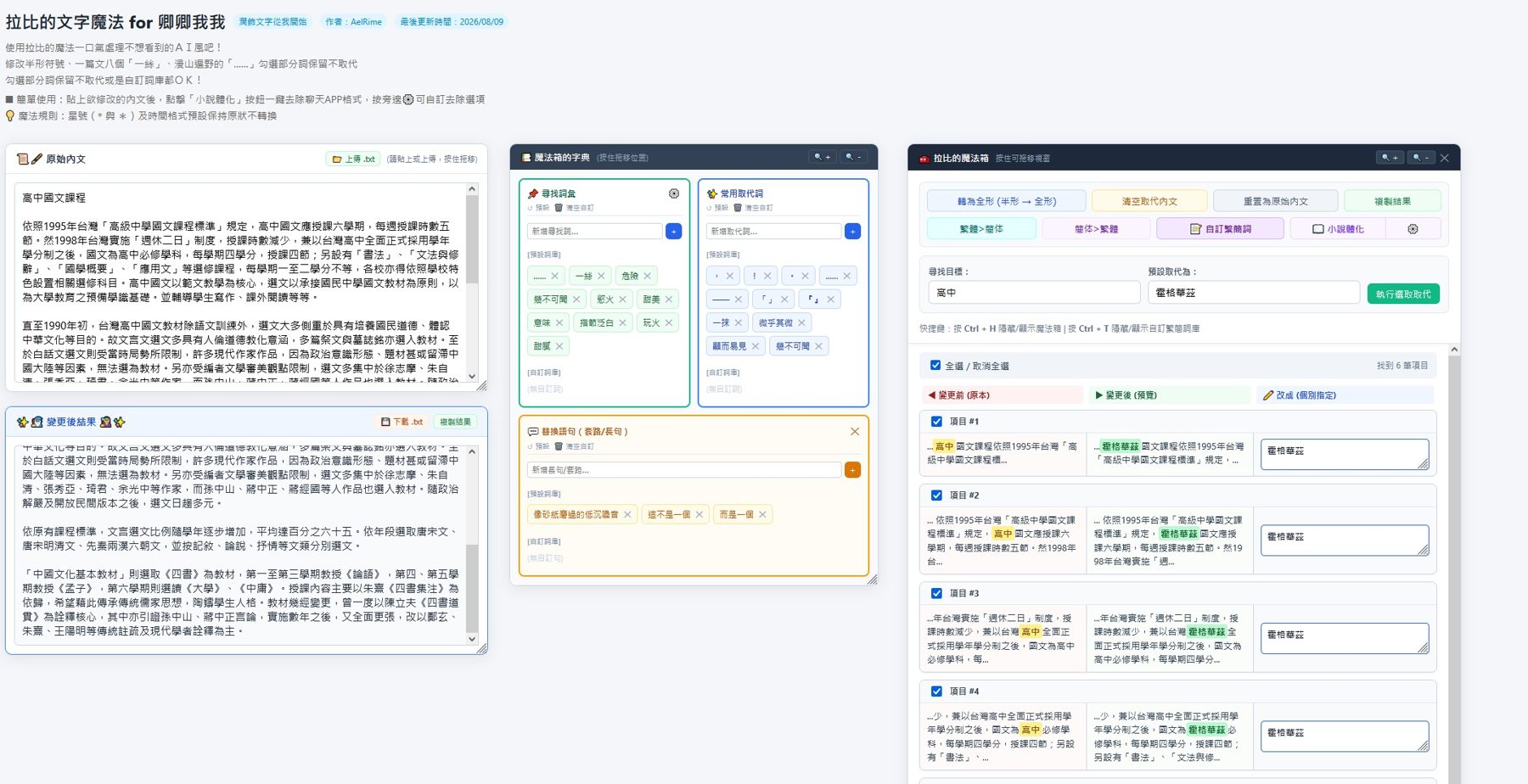Click 新增取代詞 input box

coord(773,231)
